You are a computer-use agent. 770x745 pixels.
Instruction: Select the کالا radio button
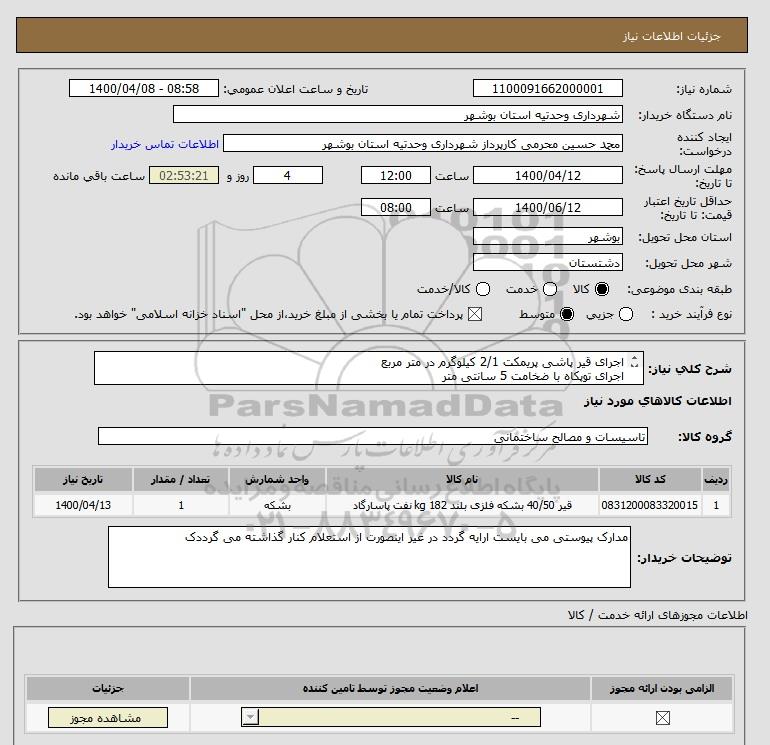pyautogui.click(x=602, y=289)
